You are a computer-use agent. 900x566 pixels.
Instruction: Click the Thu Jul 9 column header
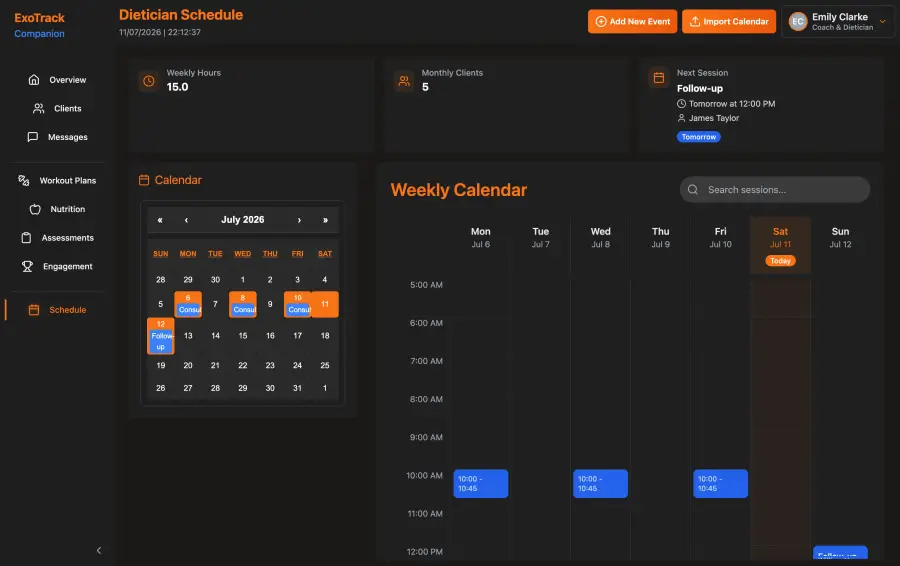click(x=661, y=238)
